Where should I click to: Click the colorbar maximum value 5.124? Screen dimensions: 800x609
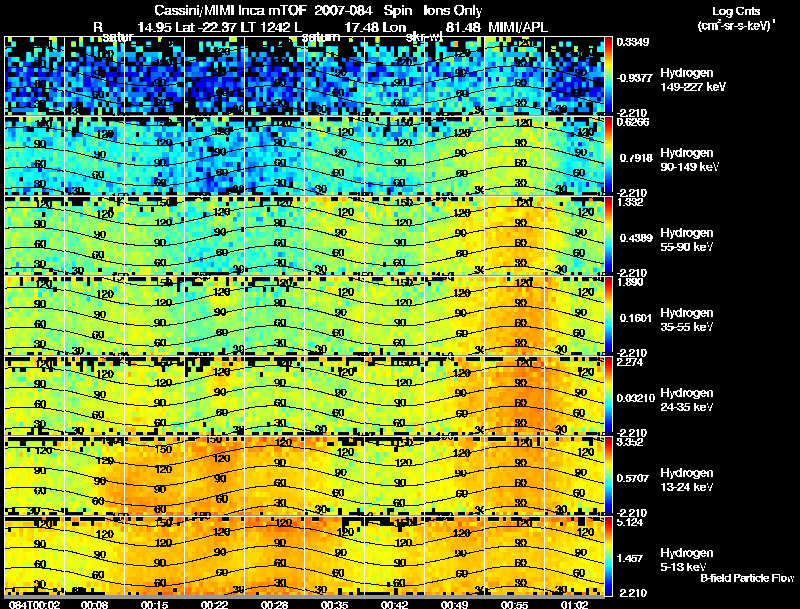630,522
